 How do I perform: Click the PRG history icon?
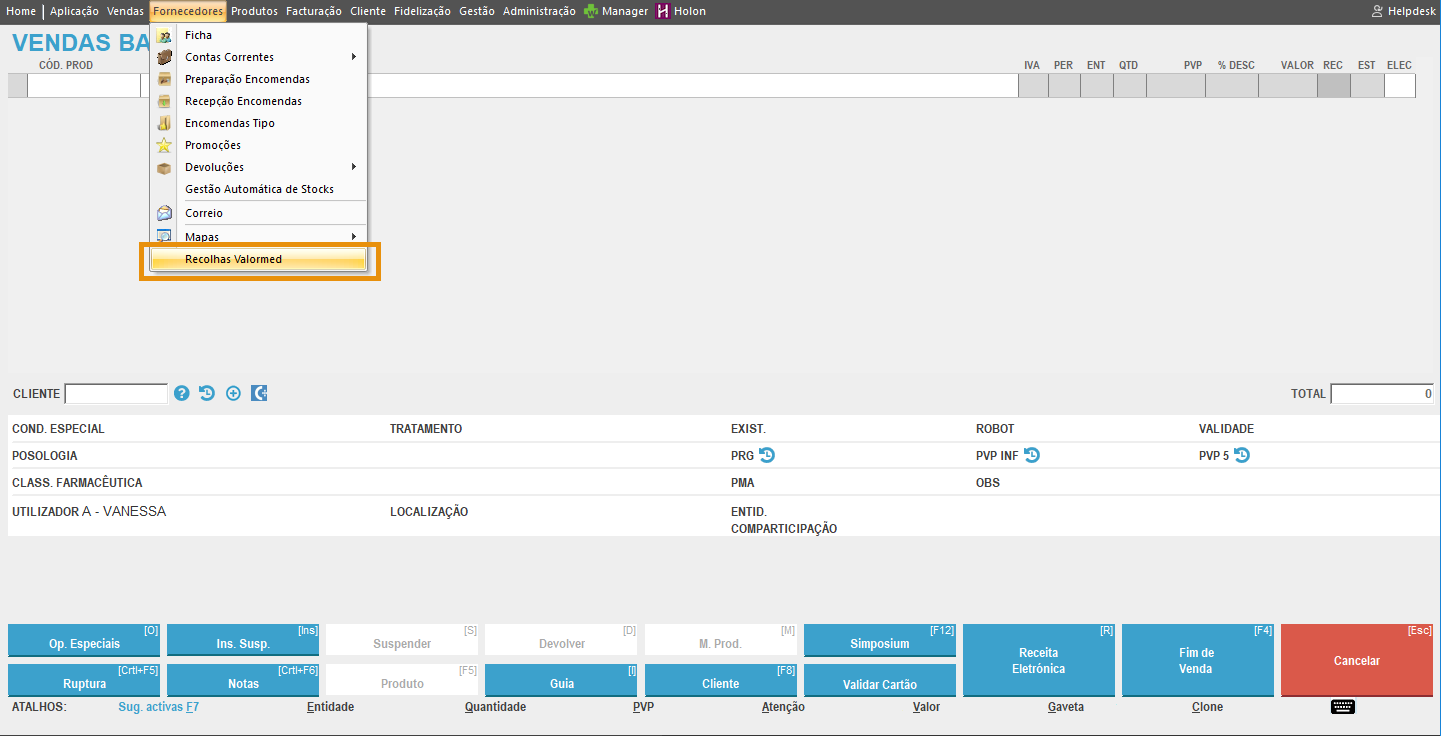pos(767,456)
